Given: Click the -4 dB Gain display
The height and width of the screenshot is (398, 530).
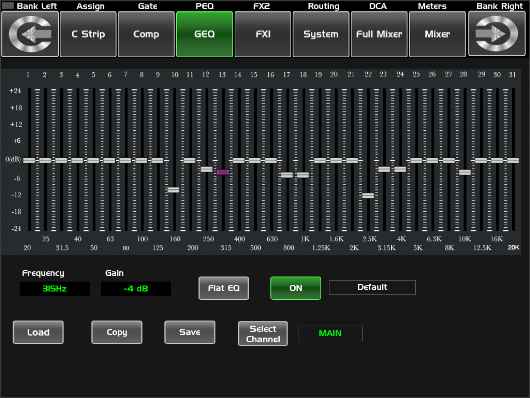Looking at the screenshot, I should pos(136,289).
